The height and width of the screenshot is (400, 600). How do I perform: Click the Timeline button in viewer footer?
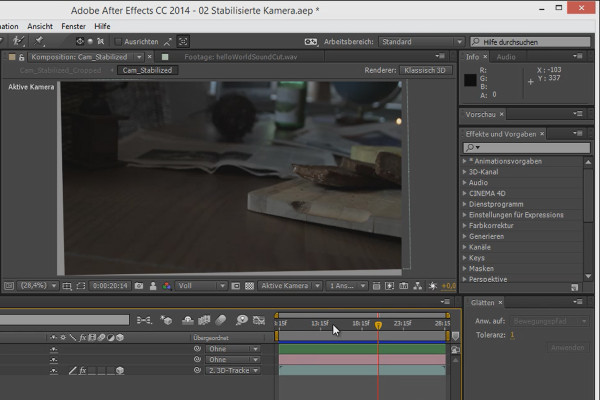tap(404, 286)
